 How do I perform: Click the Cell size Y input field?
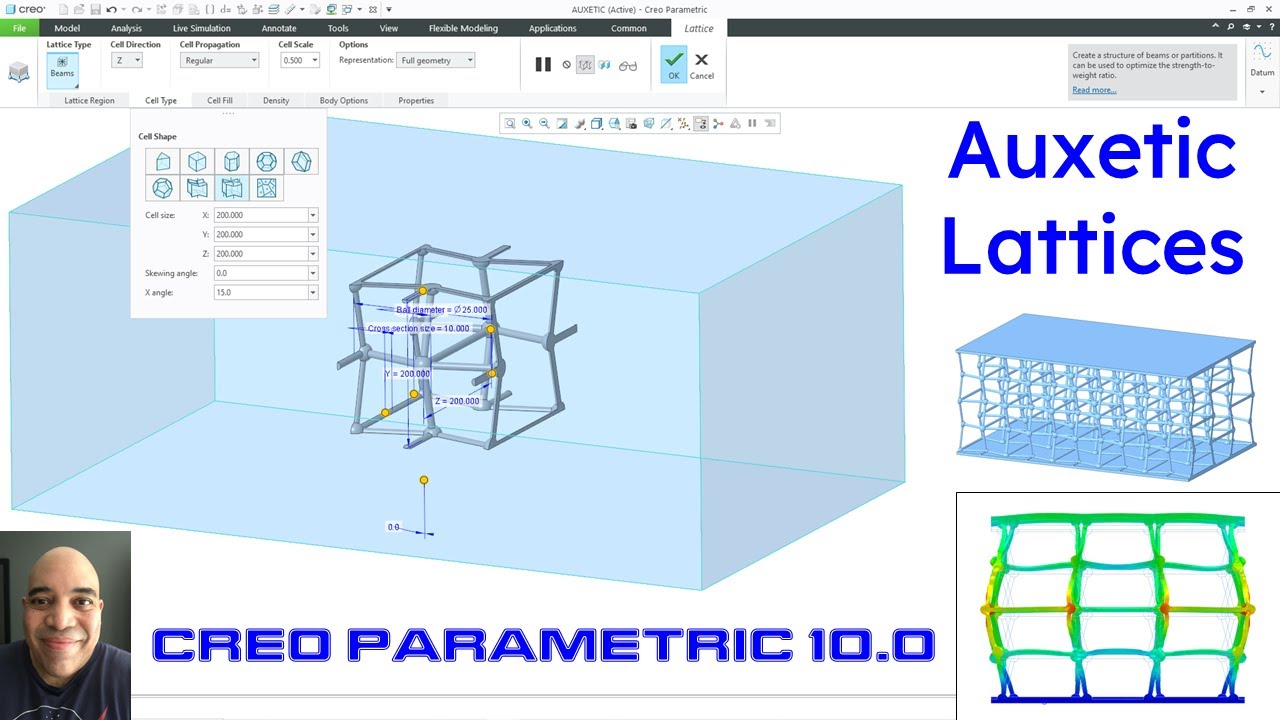[x=260, y=234]
